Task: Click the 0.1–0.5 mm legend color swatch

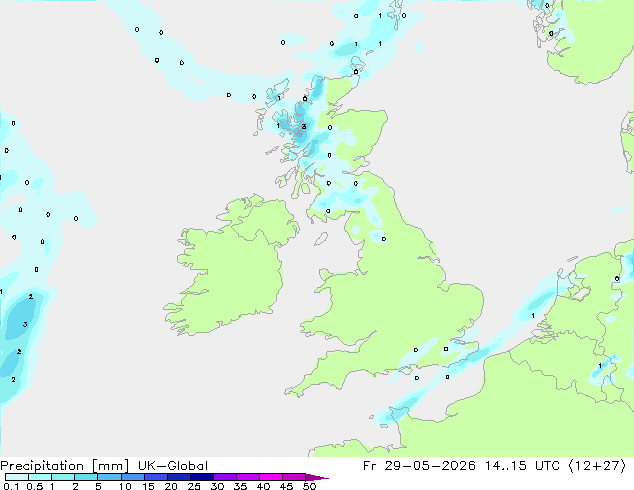Action: (x=17, y=477)
